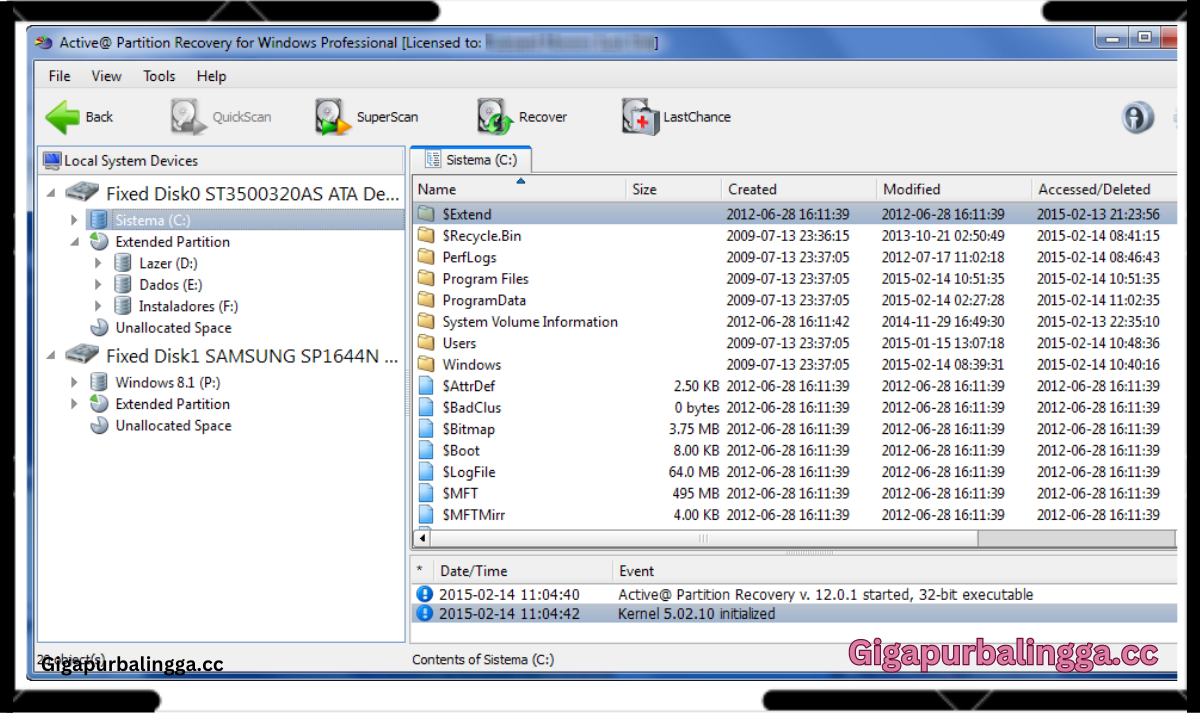Sort files by the Modified column

pyautogui.click(x=953, y=189)
